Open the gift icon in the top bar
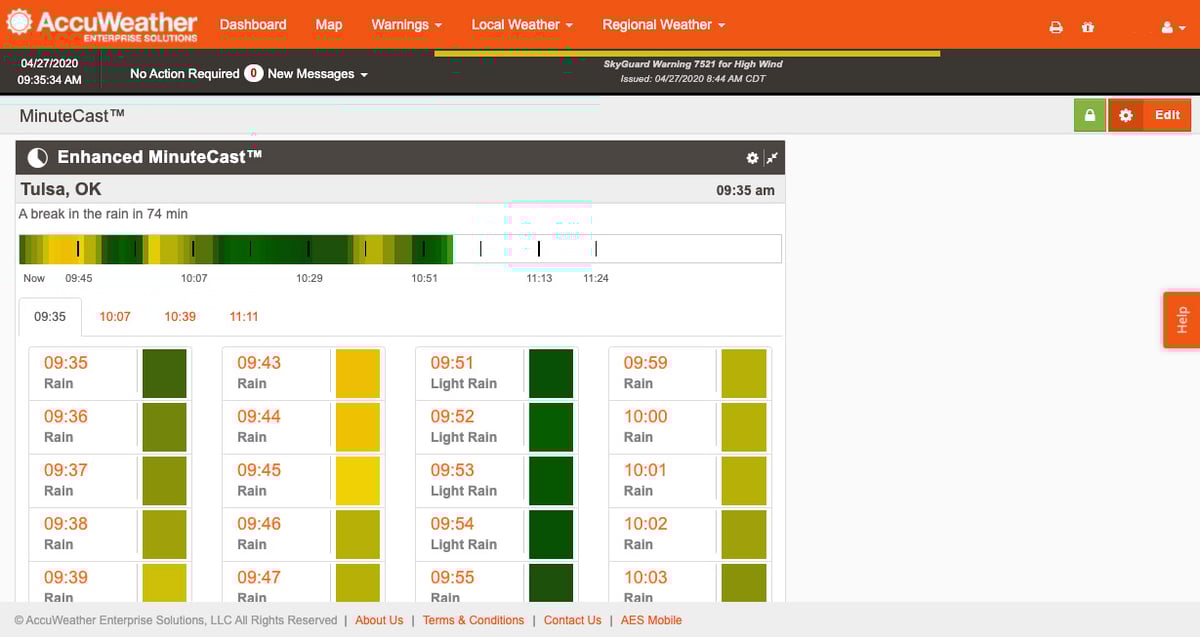Screen dimensions: 1200x637 coord(1088,27)
